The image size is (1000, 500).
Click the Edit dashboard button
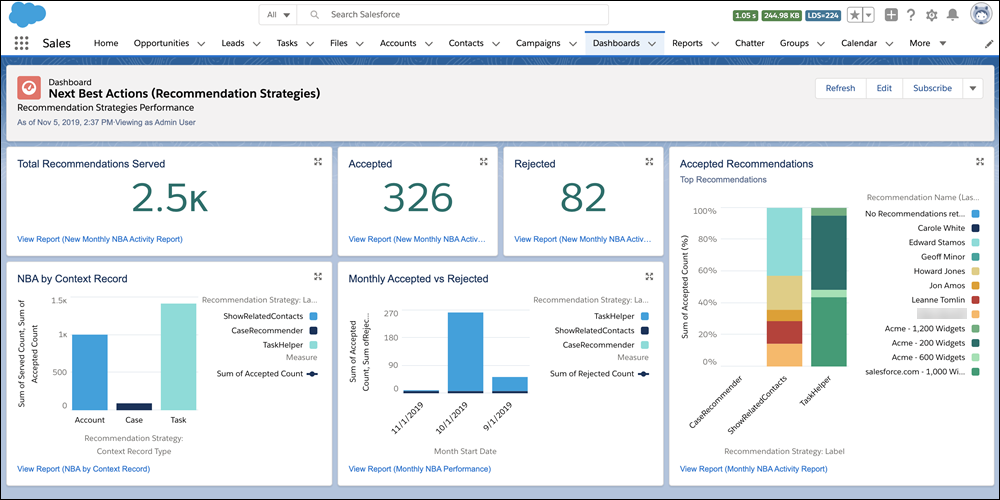(884, 88)
